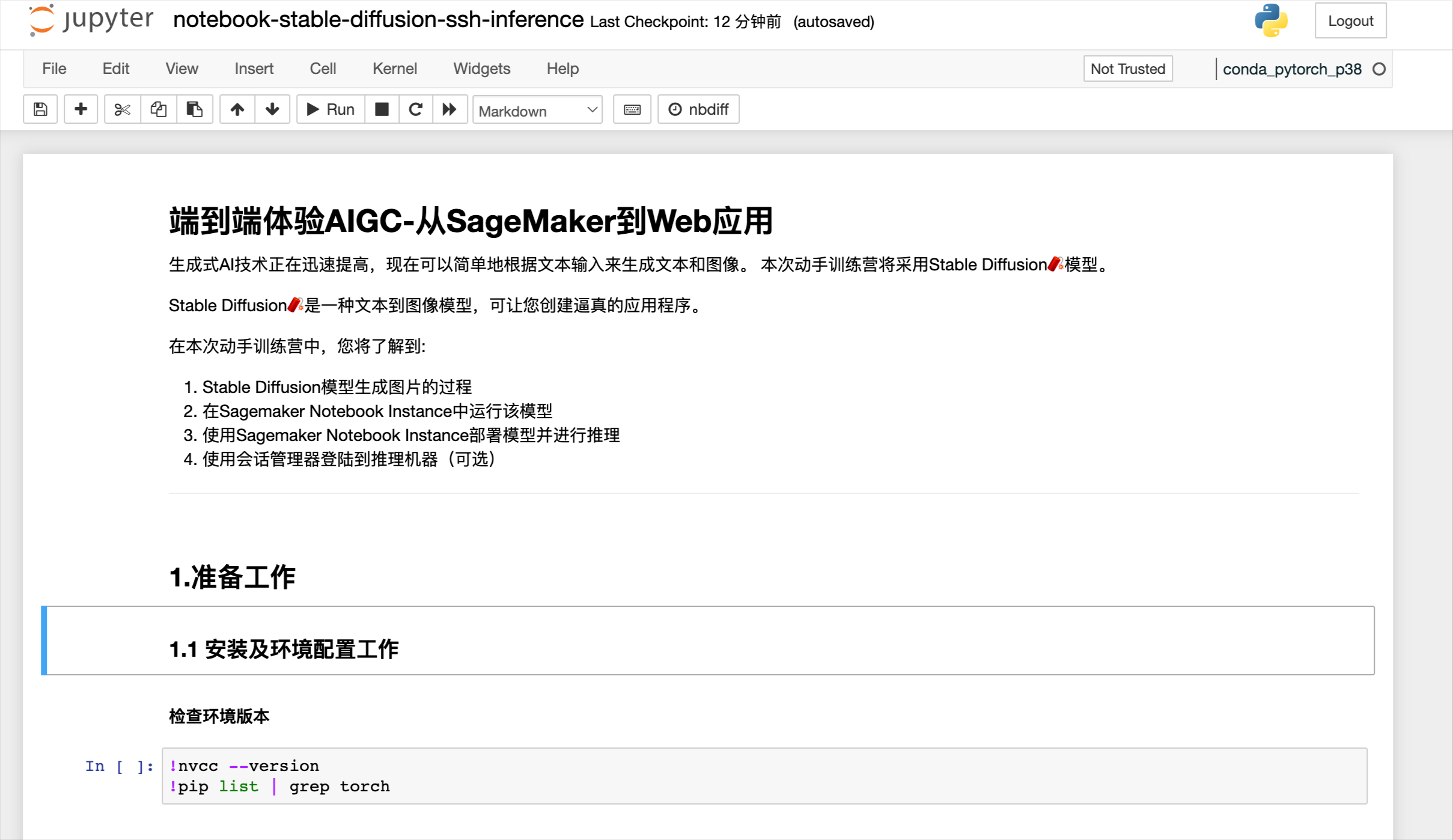Open the Kernel menu
This screenshot has width=1453, height=840.
[x=395, y=68]
